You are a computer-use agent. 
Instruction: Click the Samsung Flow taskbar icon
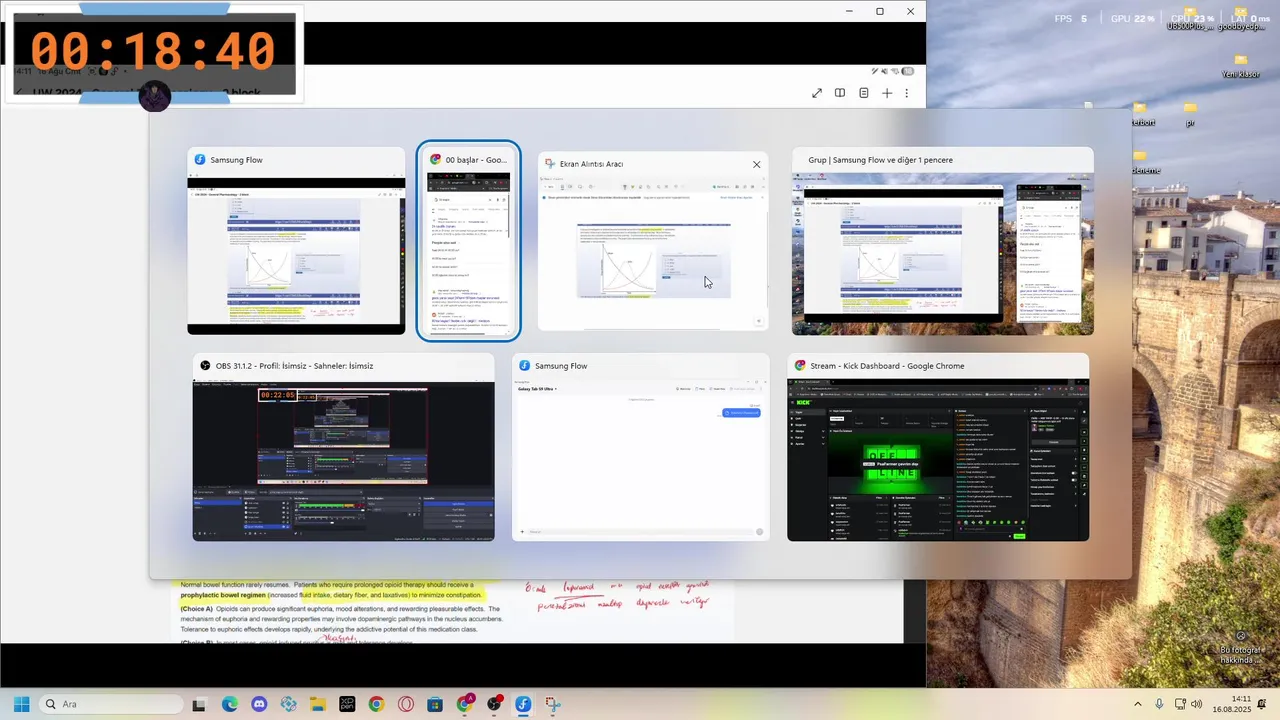point(523,704)
